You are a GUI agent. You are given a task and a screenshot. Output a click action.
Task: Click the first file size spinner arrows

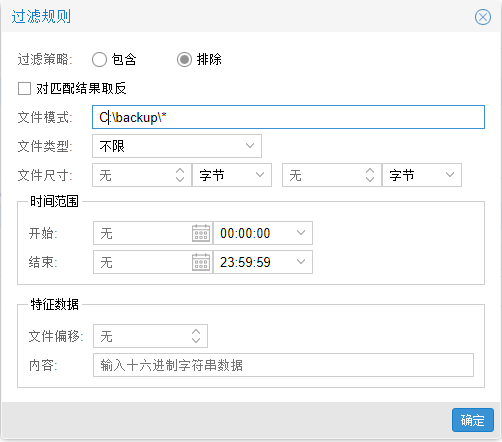click(180, 175)
